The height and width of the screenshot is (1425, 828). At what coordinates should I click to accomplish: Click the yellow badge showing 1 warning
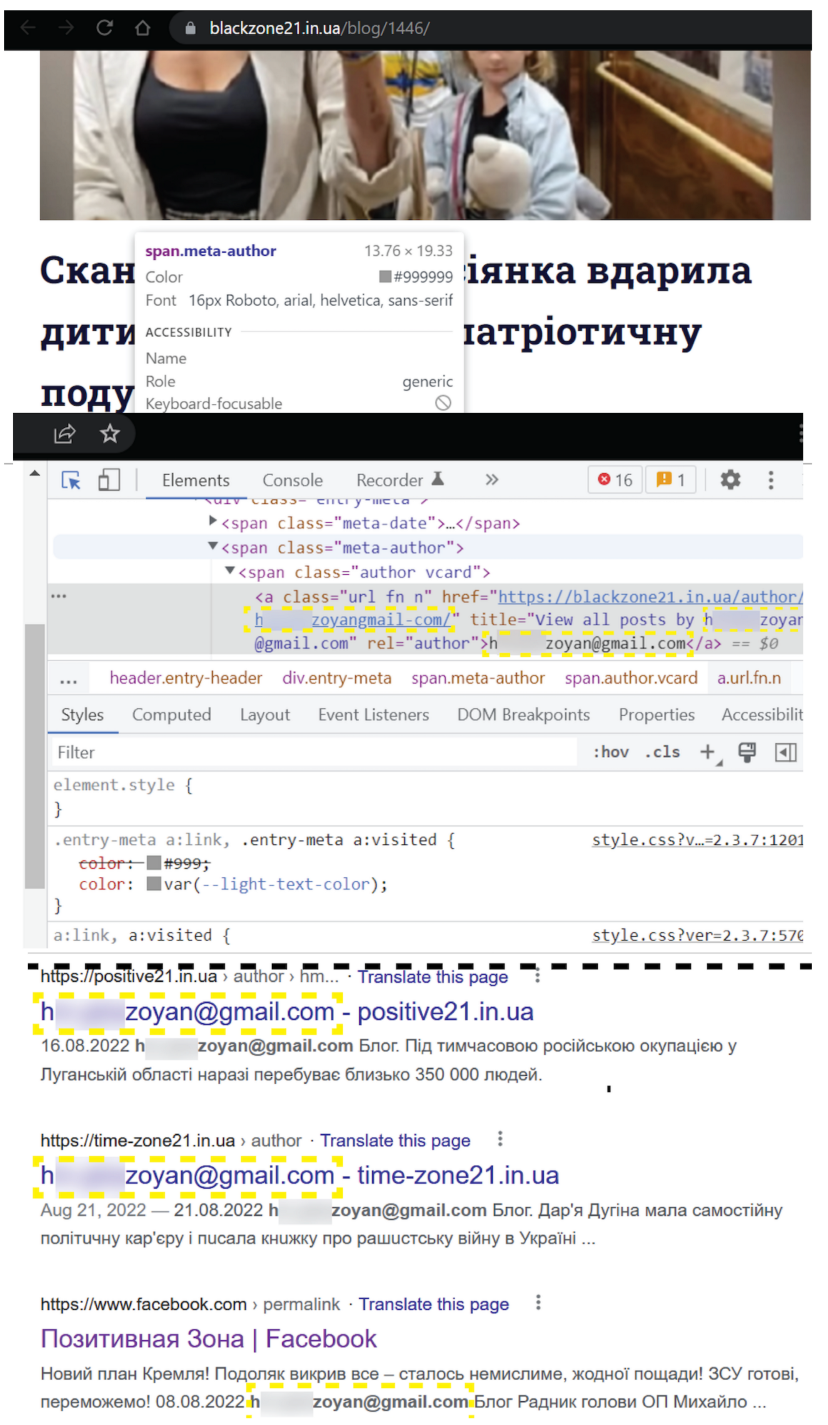(x=670, y=480)
